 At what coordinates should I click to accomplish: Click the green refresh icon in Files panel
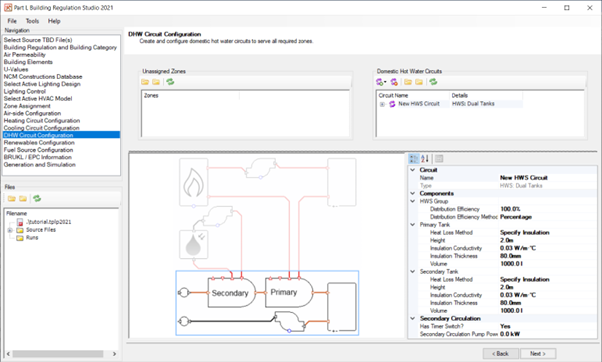click(37, 198)
